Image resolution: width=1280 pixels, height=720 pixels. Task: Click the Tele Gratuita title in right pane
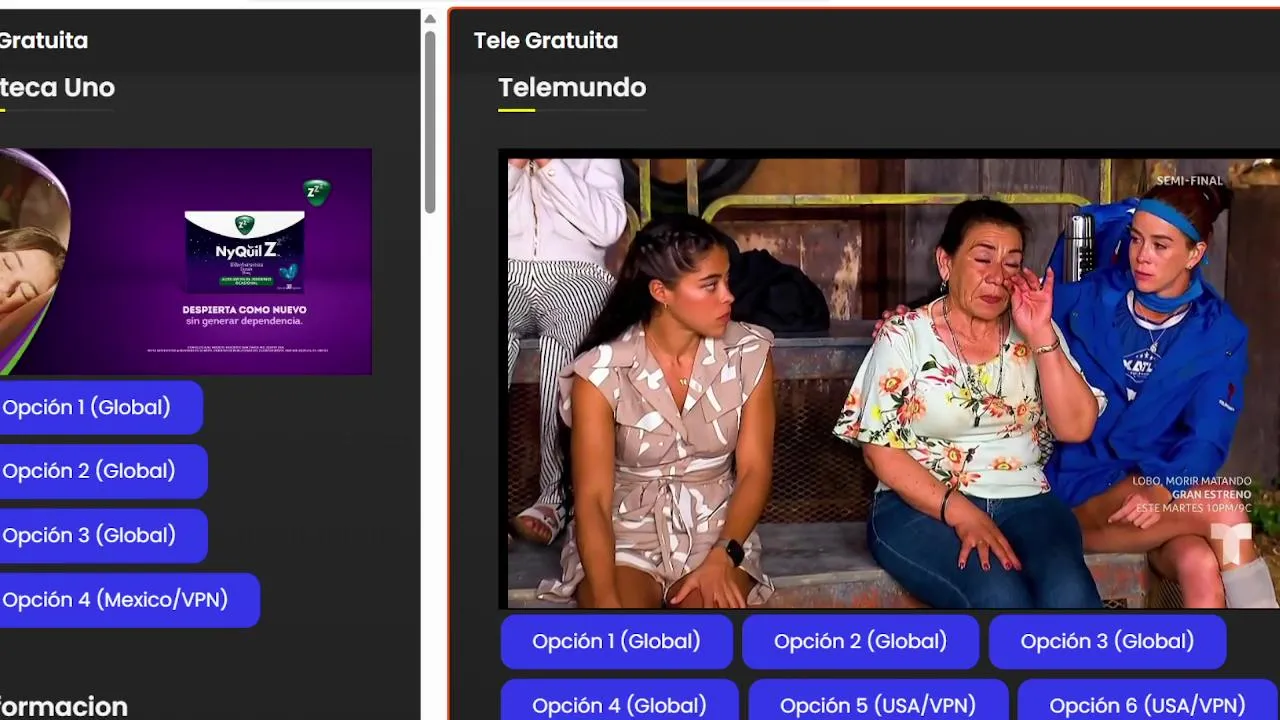tap(546, 41)
